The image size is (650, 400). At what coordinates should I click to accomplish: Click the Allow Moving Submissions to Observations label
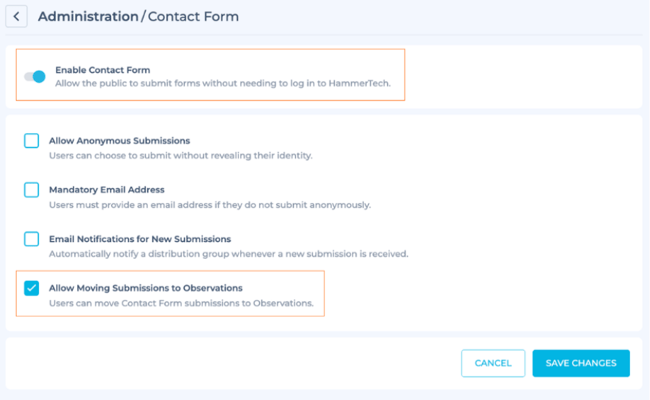(146, 288)
